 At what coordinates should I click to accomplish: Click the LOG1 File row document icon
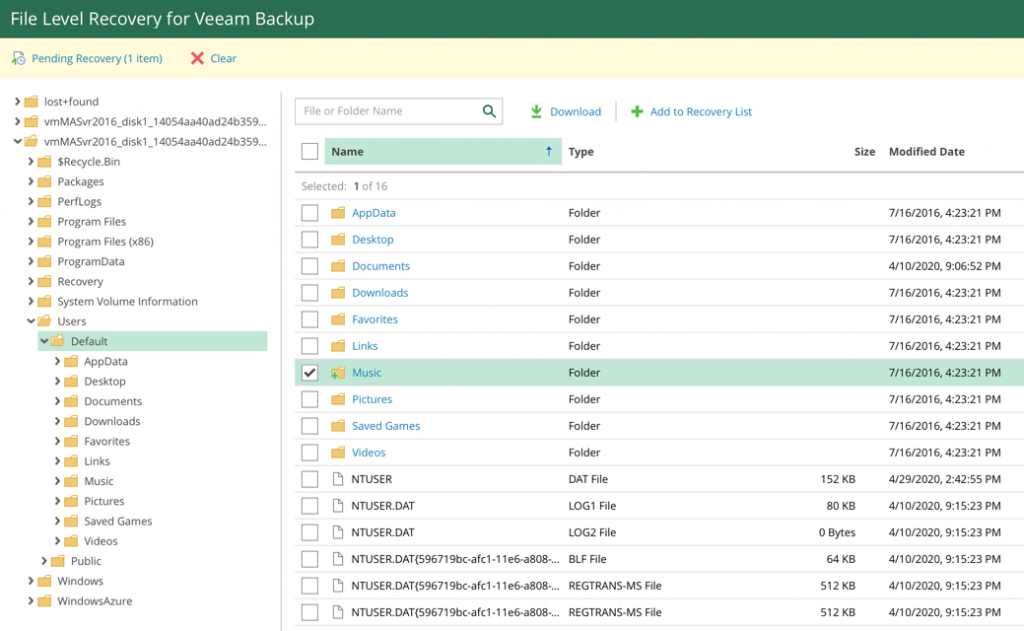click(x=338, y=506)
